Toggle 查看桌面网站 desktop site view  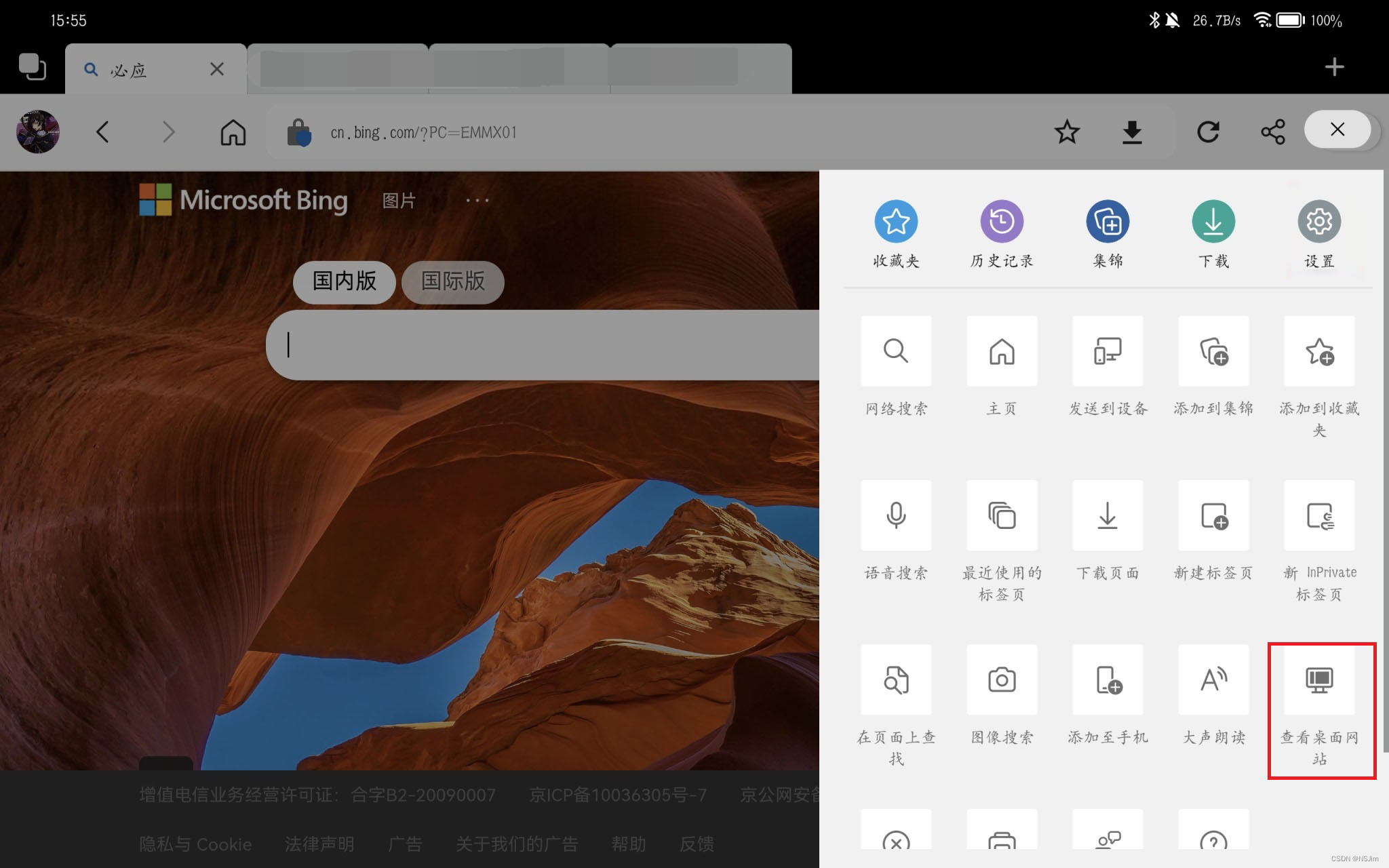(1318, 679)
